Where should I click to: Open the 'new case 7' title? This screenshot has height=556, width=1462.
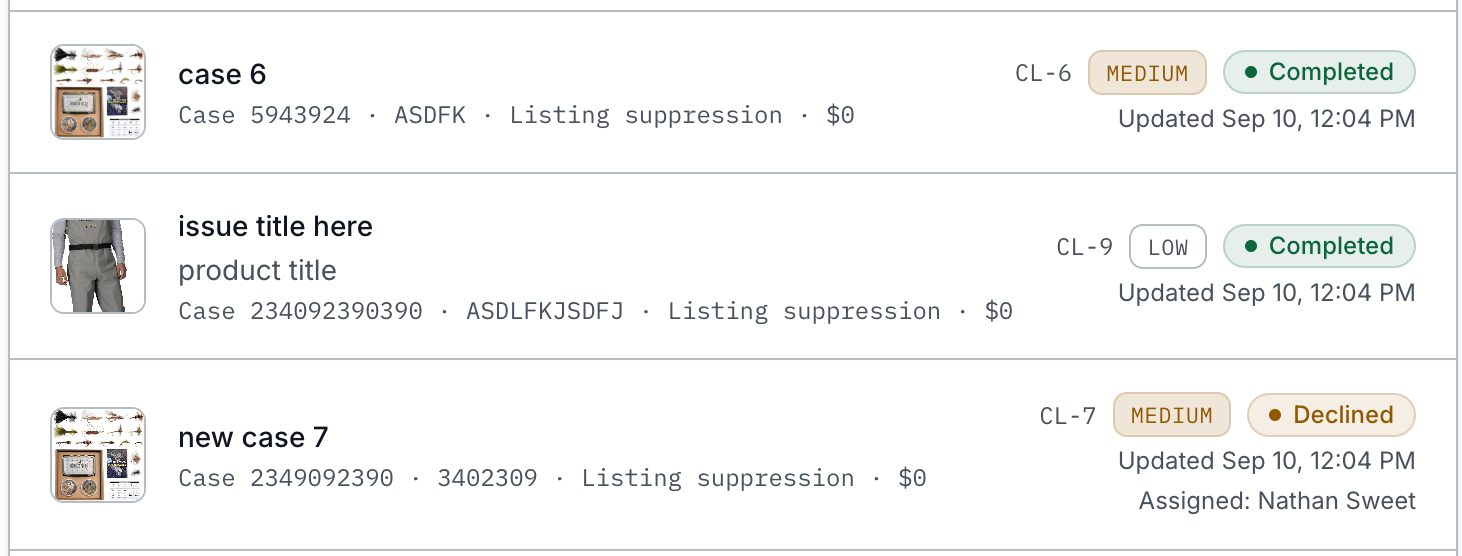pos(253,438)
